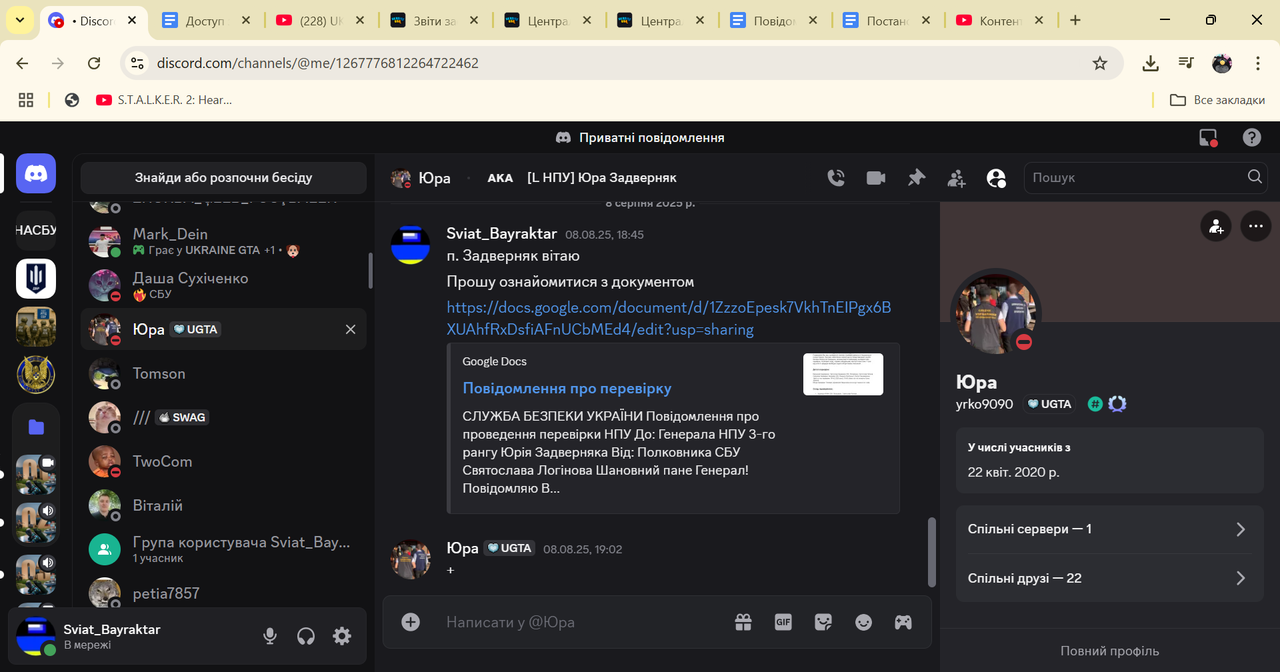Image resolution: width=1280 pixels, height=672 pixels.
Task: Open S.T.A.L.K.E.R. 2 bookmark
Action: coord(164,100)
